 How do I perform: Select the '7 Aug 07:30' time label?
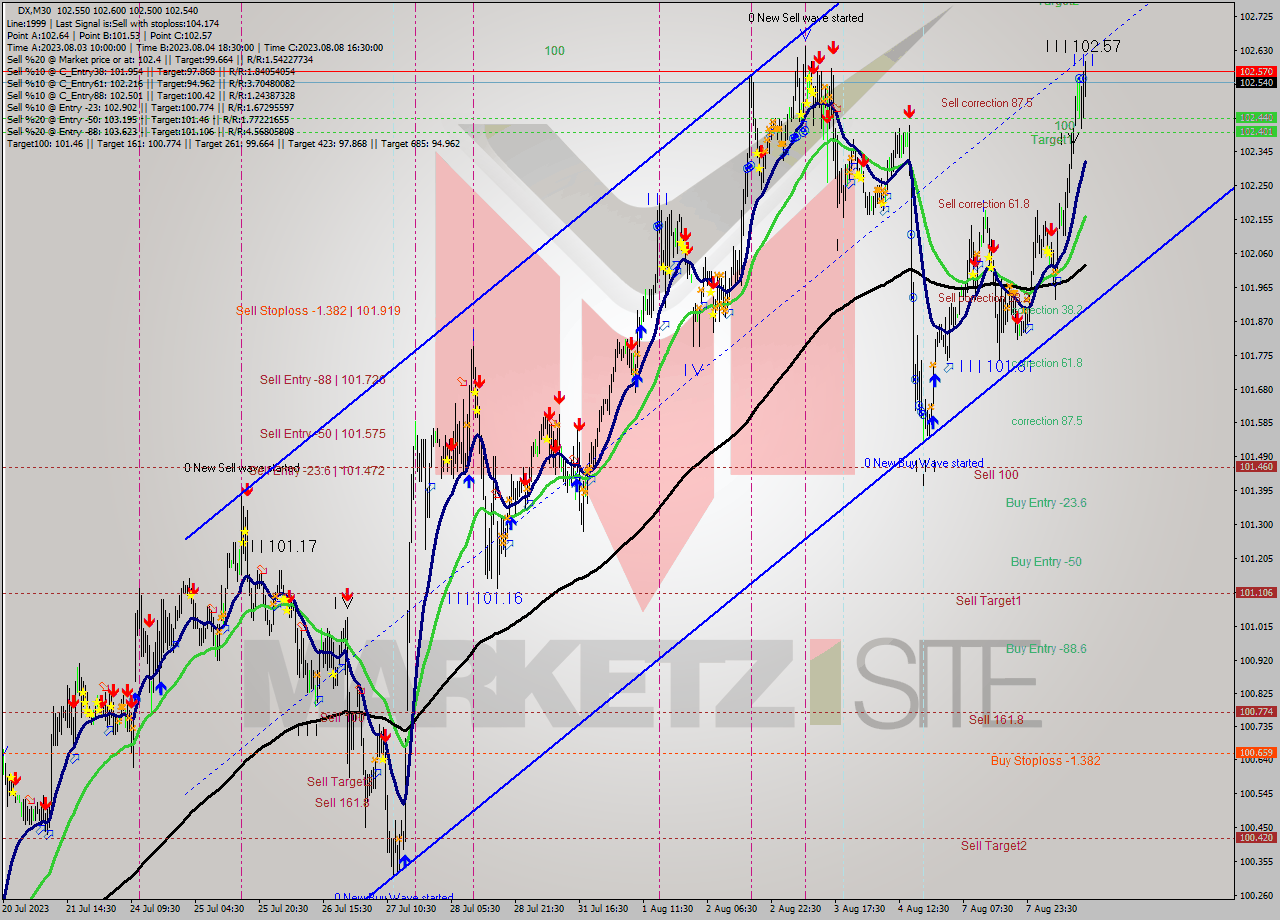pos(988,909)
